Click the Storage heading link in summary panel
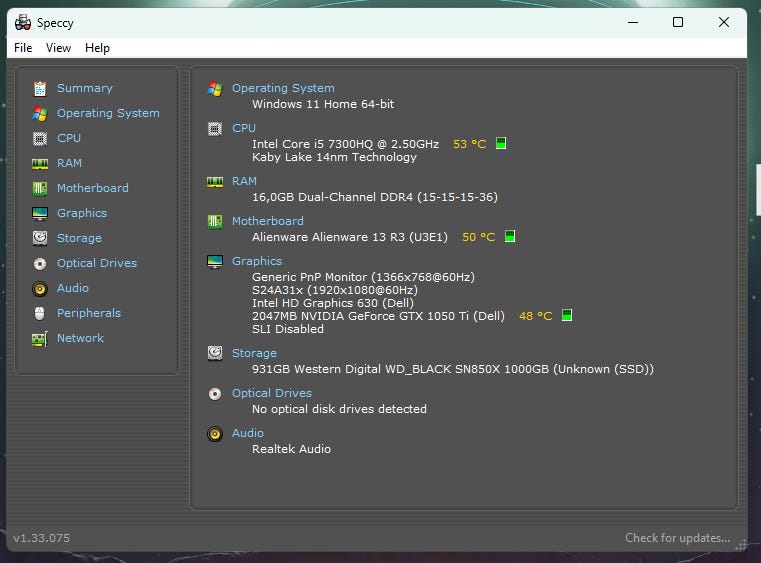Image resolution: width=761 pixels, height=563 pixels. [x=254, y=353]
